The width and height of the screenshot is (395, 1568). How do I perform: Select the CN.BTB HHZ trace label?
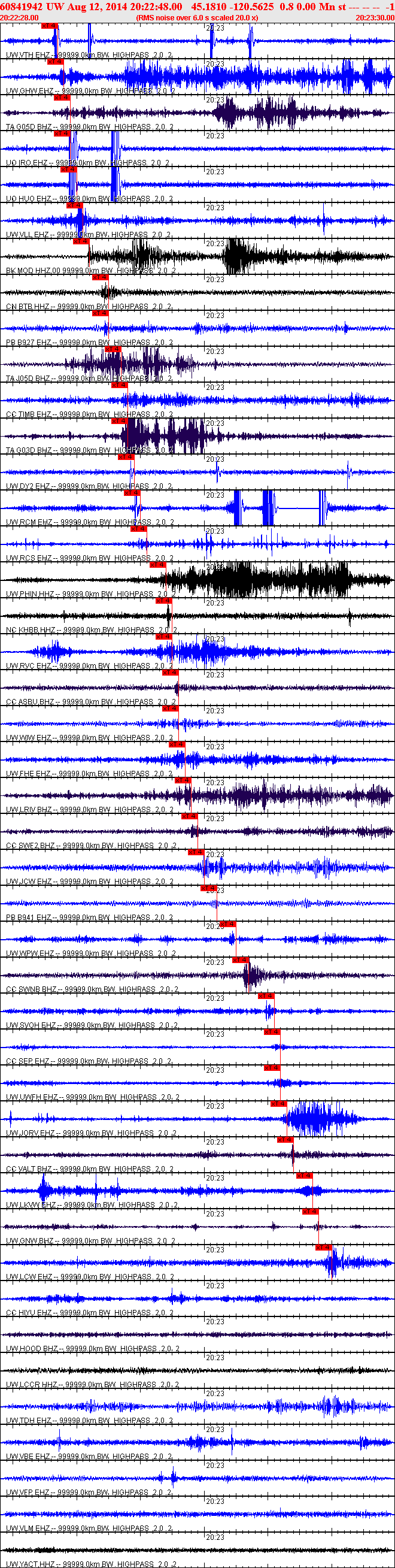pos(89,307)
